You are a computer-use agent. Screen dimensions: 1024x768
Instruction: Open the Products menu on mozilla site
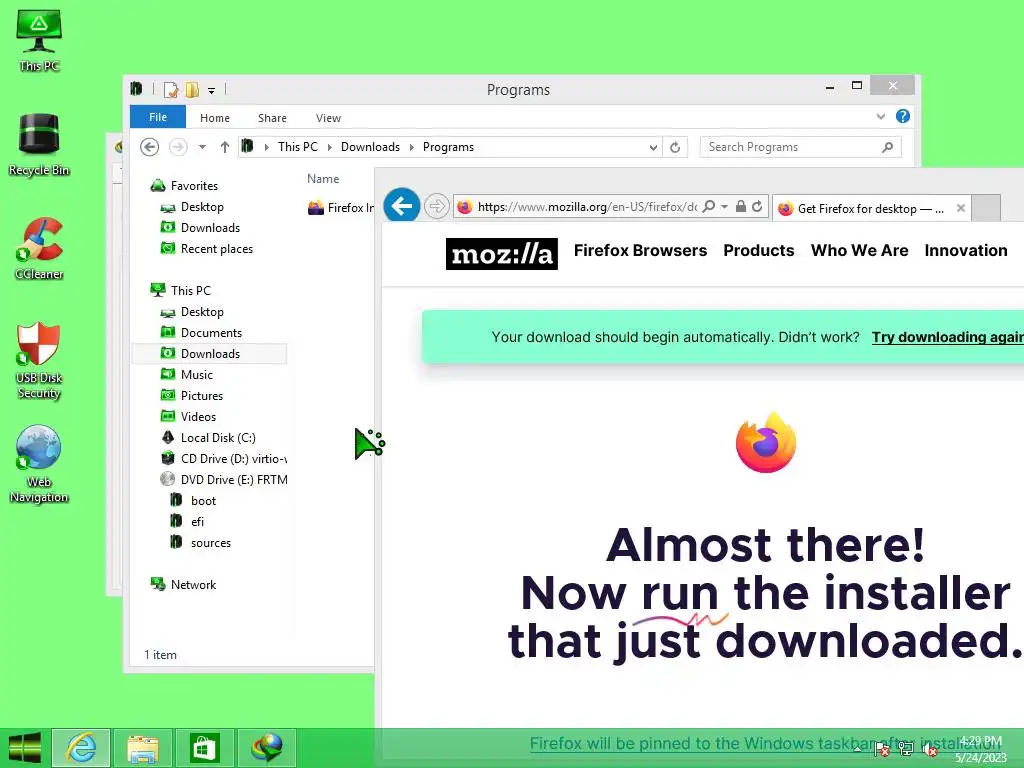coord(759,250)
